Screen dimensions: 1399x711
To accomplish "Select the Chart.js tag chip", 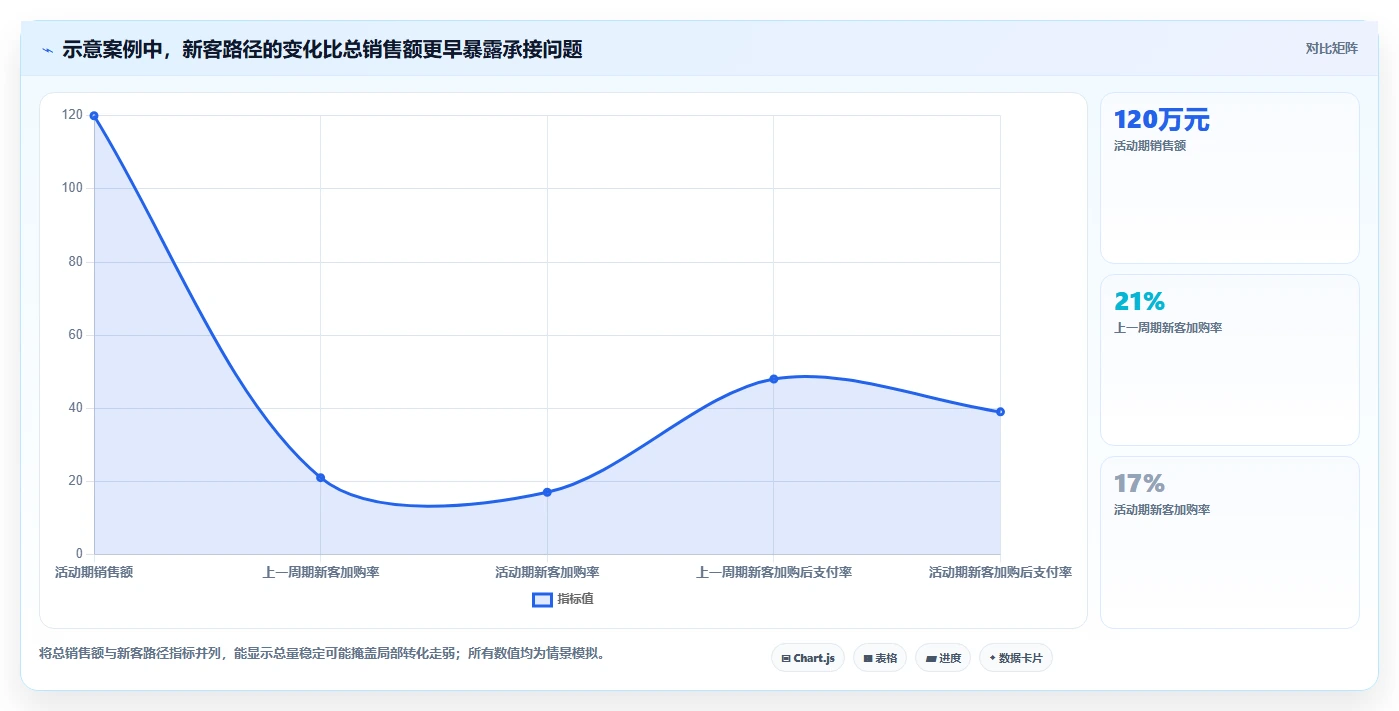I will (x=808, y=658).
